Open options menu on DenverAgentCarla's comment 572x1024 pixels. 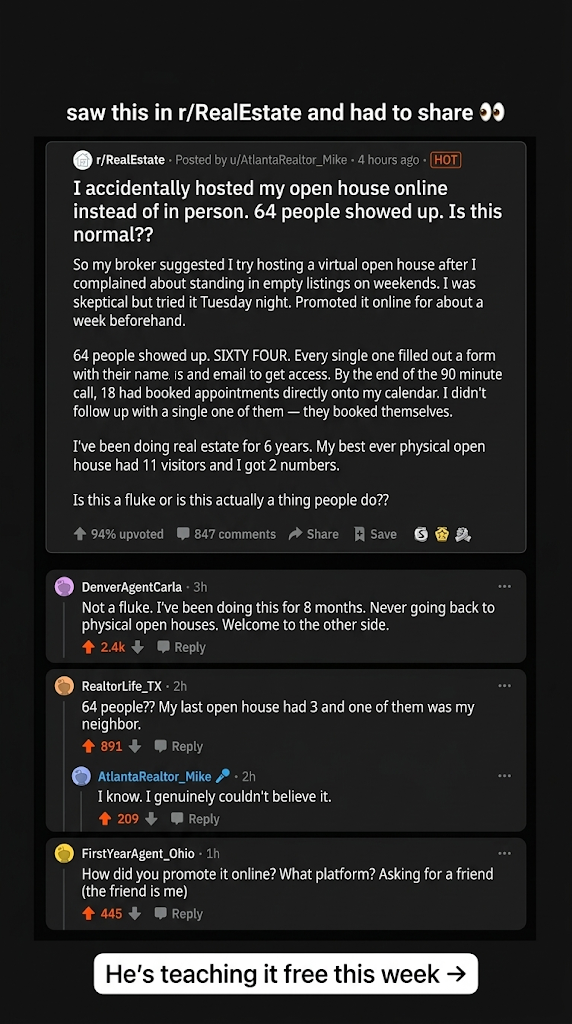click(x=505, y=586)
